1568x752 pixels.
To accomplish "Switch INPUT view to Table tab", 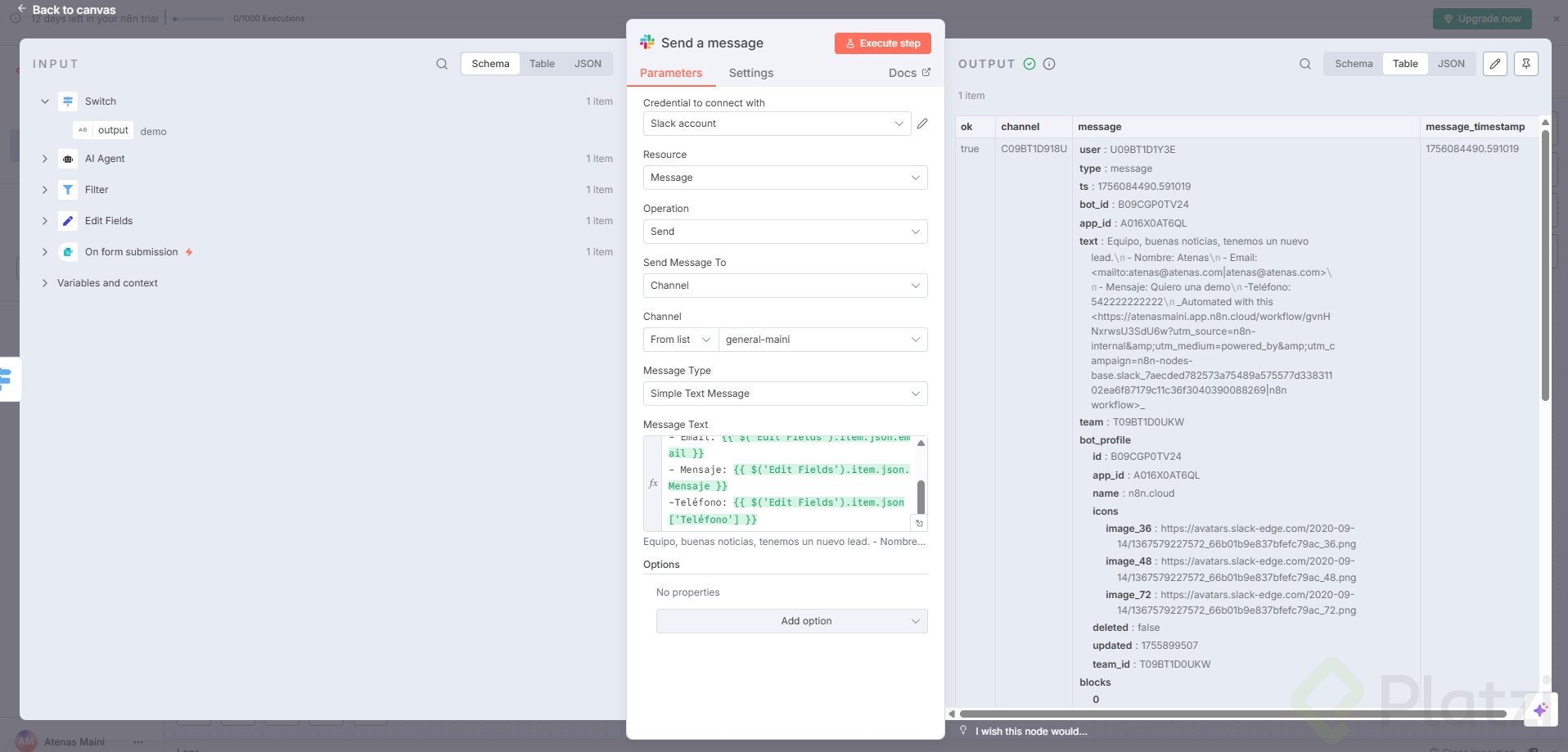I will coord(542,64).
